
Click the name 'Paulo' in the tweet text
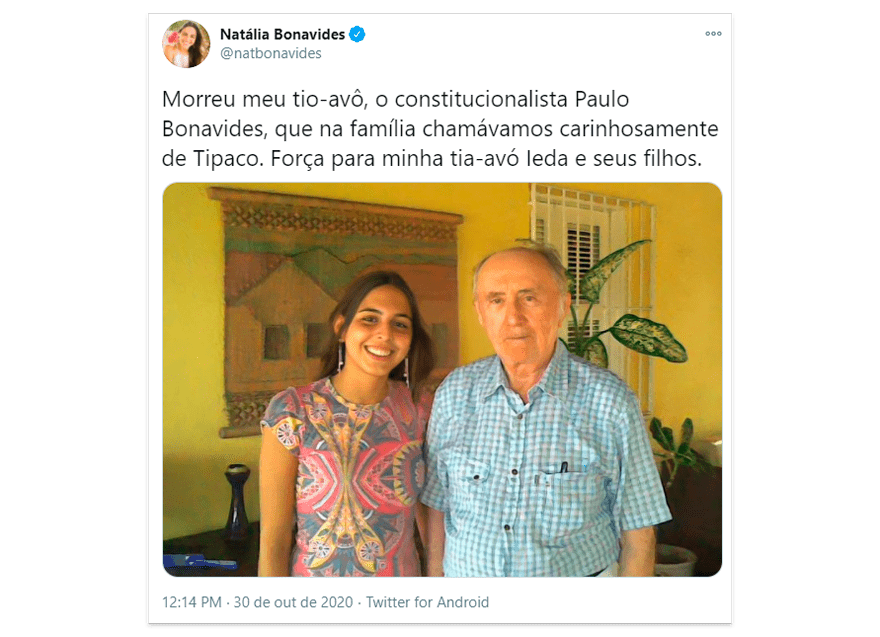tap(602, 99)
